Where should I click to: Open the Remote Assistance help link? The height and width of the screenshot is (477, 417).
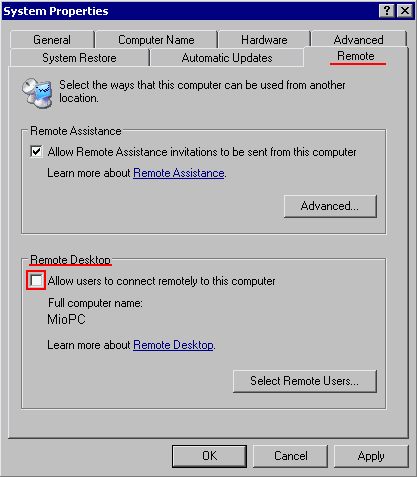point(179,173)
